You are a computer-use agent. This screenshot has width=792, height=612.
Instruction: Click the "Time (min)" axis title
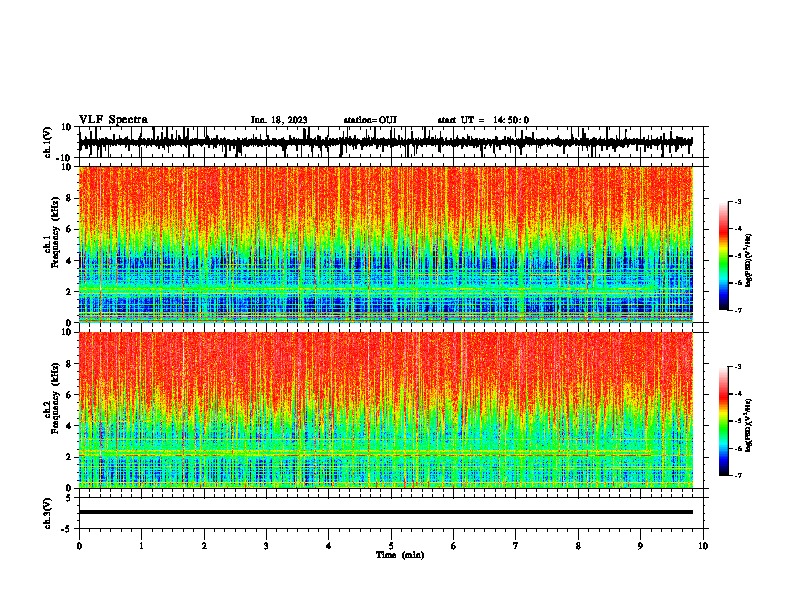click(400, 555)
